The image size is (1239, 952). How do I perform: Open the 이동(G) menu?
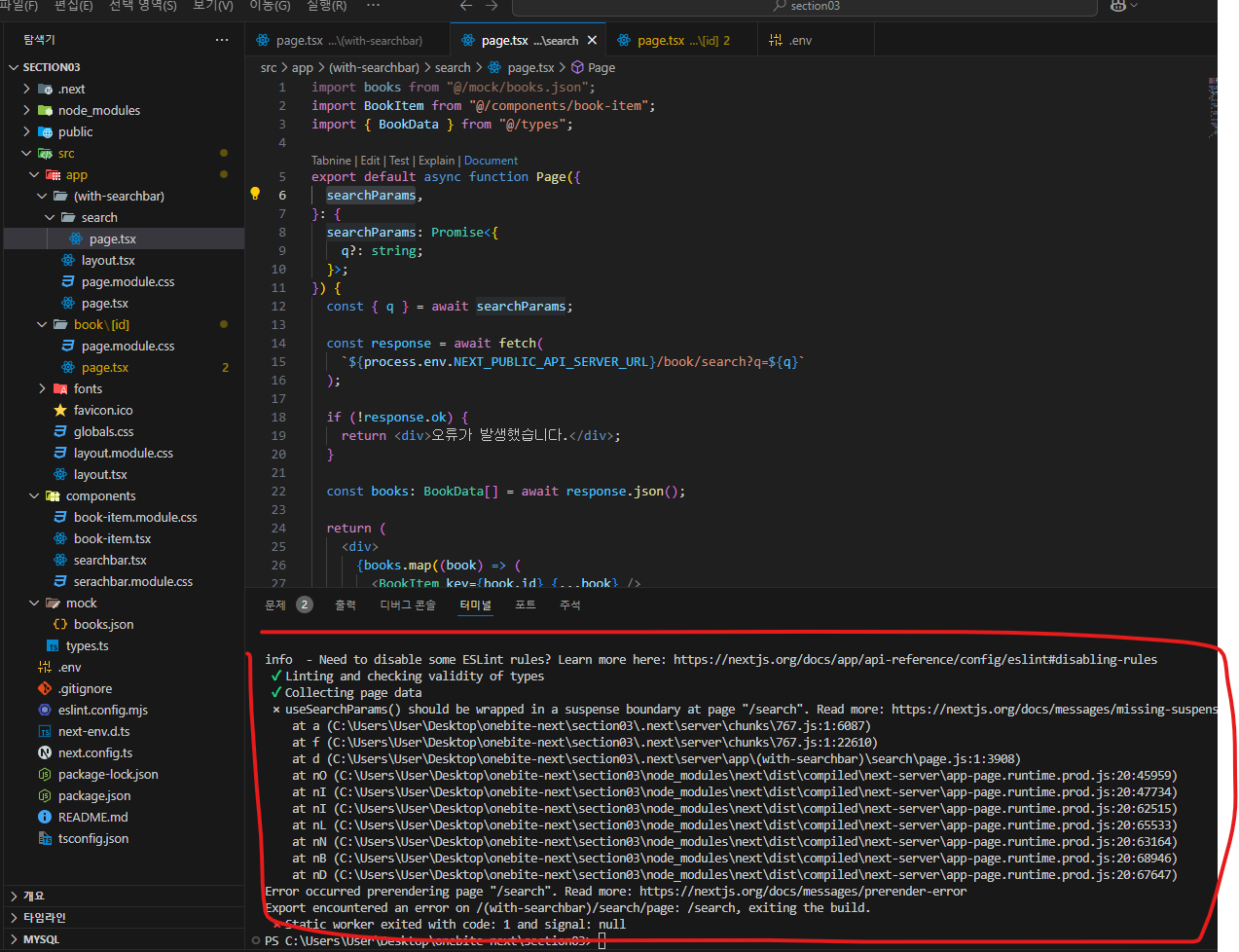pos(271,6)
